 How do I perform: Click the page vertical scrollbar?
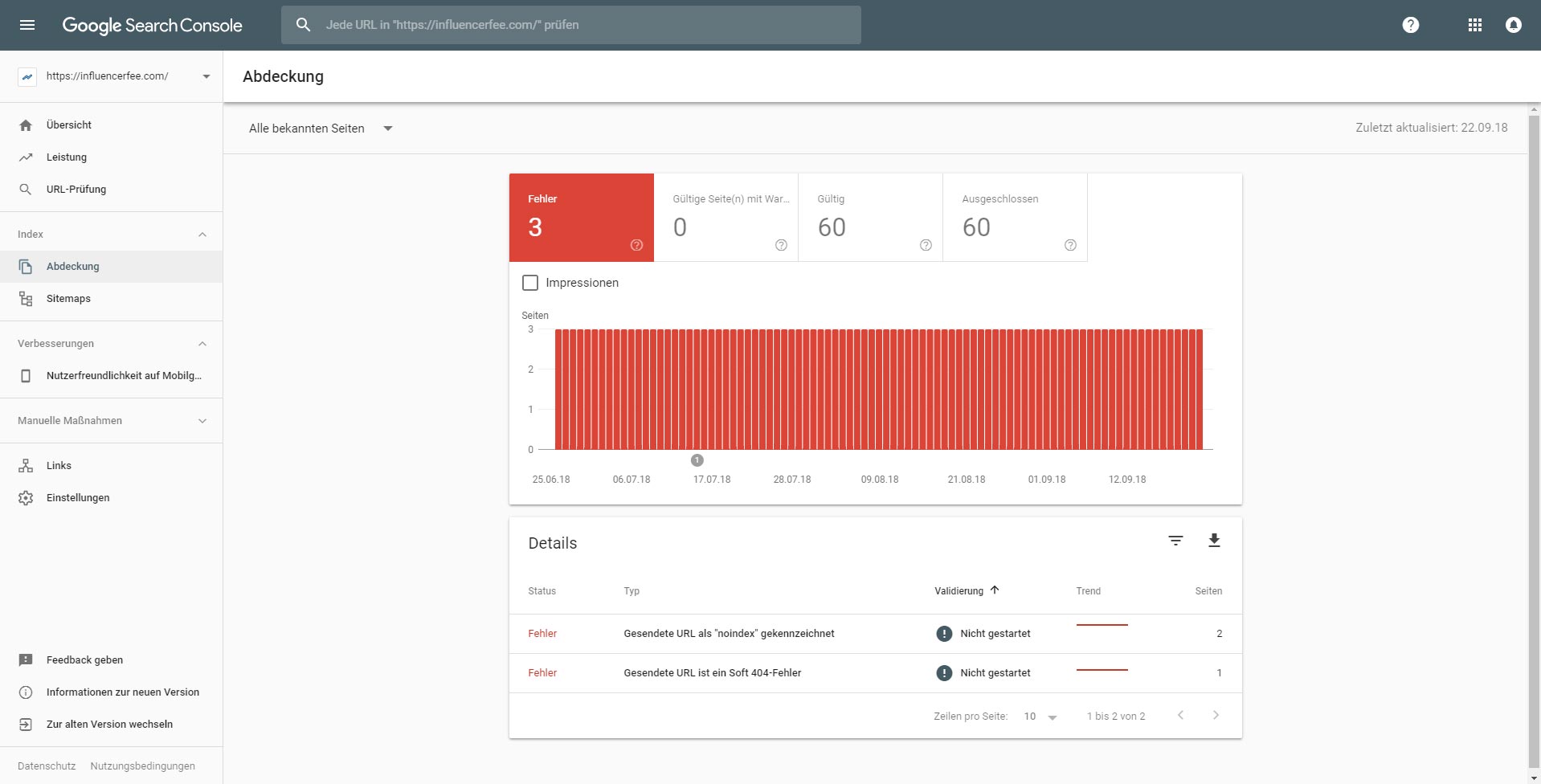(1534, 442)
